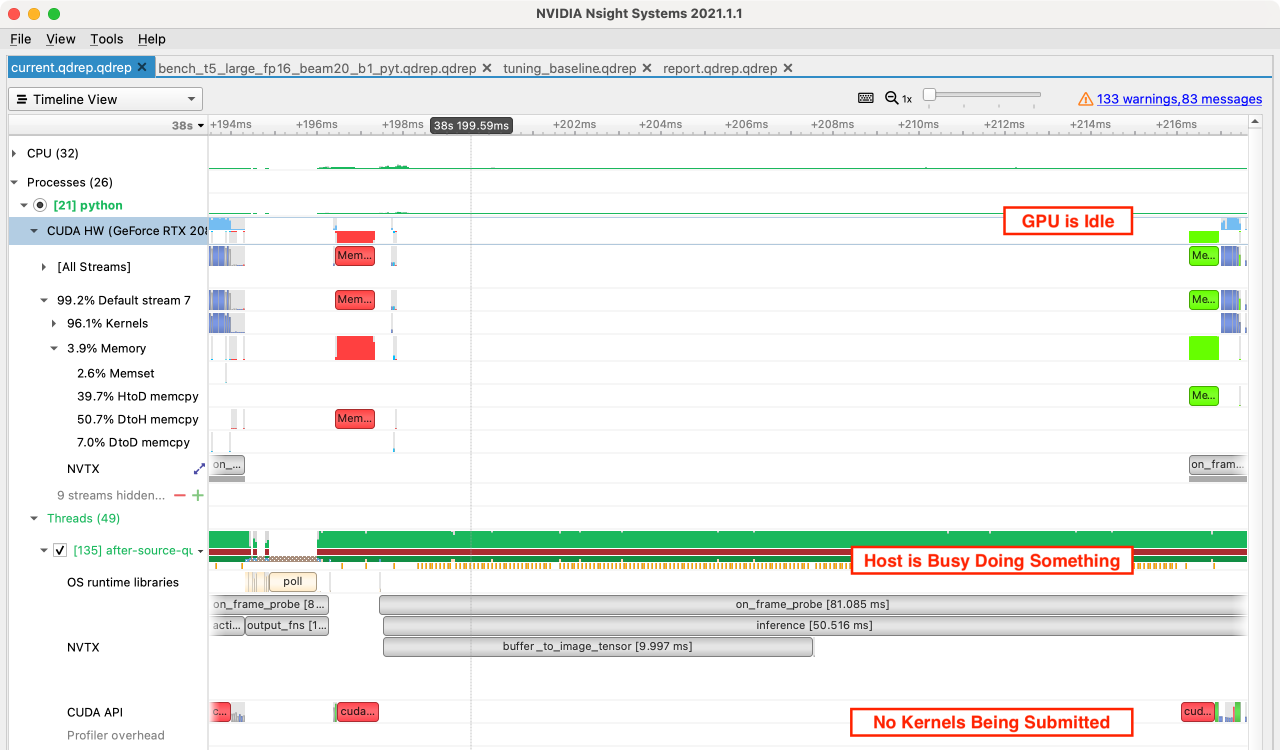Toggle the [135] after-source-queue thread checkbox

point(60,550)
